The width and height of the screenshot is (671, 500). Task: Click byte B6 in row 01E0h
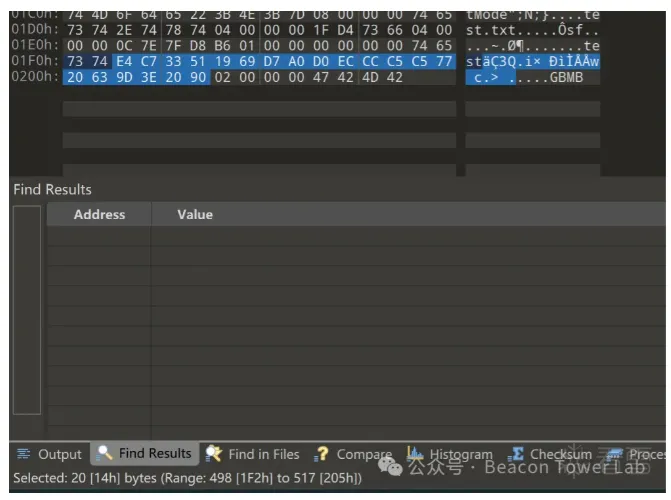click(223, 46)
